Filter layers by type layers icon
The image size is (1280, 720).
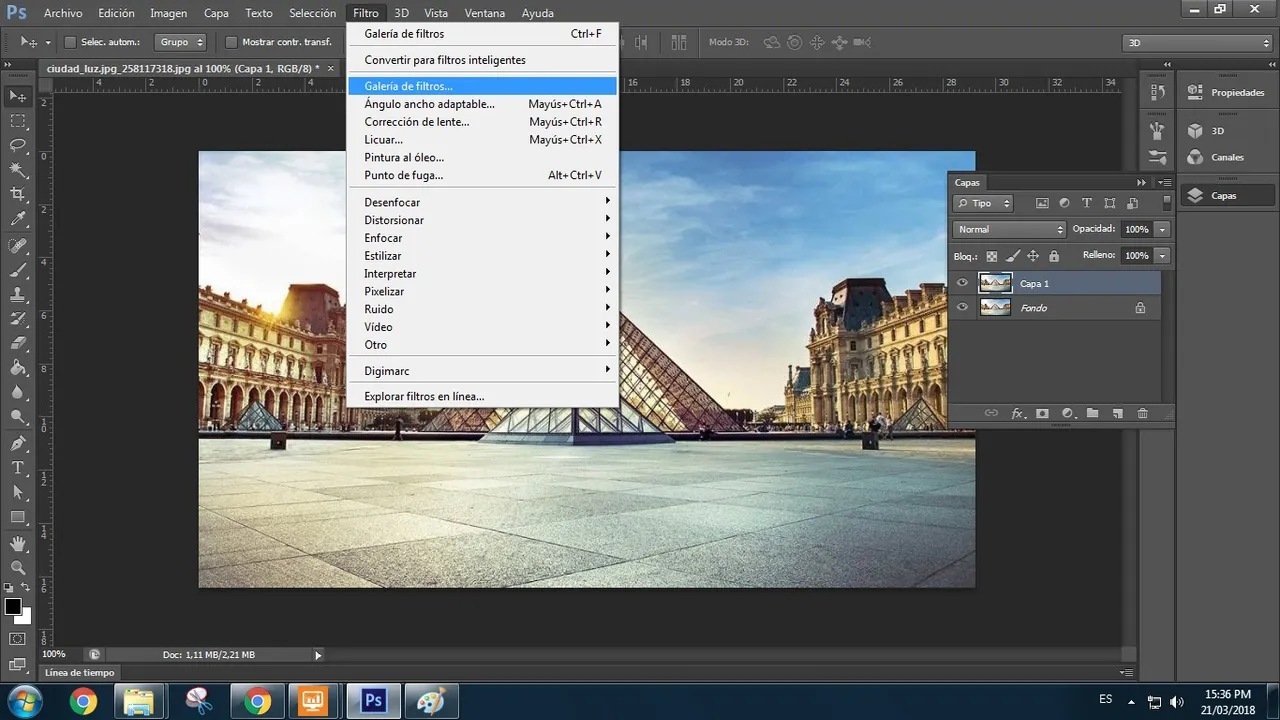(x=1087, y=203)
